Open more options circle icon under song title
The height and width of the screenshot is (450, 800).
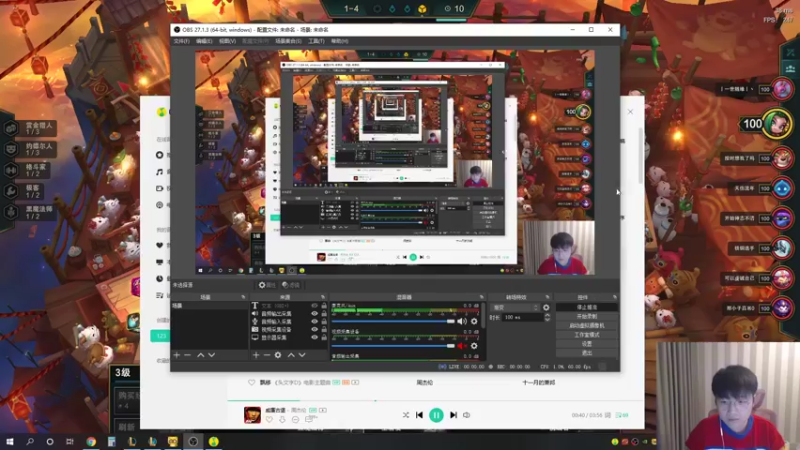coord(295,419)
